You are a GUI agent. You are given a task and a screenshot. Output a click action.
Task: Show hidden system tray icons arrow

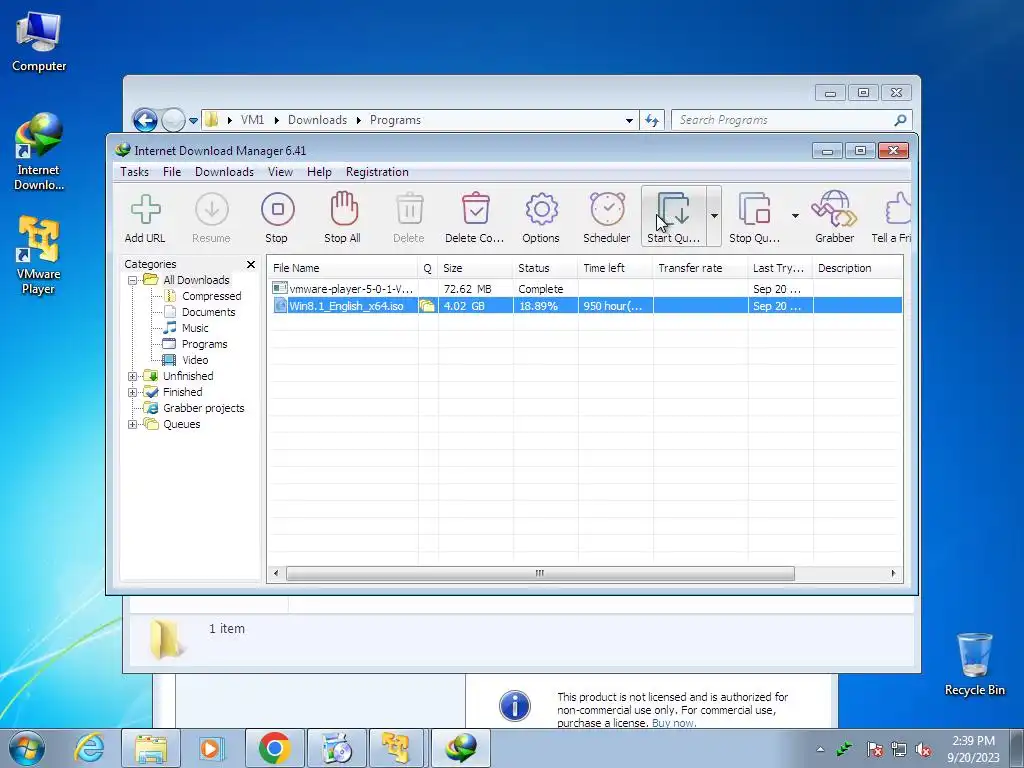point(820,749)
